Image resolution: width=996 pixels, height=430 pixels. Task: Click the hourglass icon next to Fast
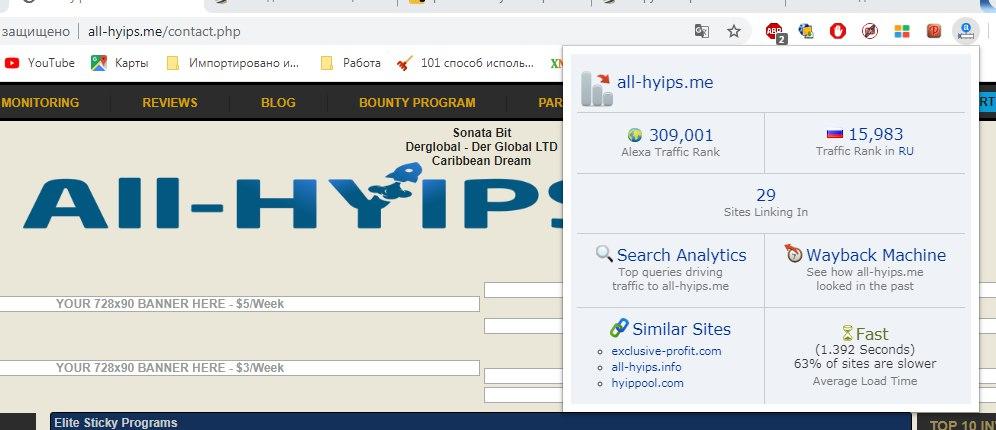pyautogui.click(x=847, y=333)
